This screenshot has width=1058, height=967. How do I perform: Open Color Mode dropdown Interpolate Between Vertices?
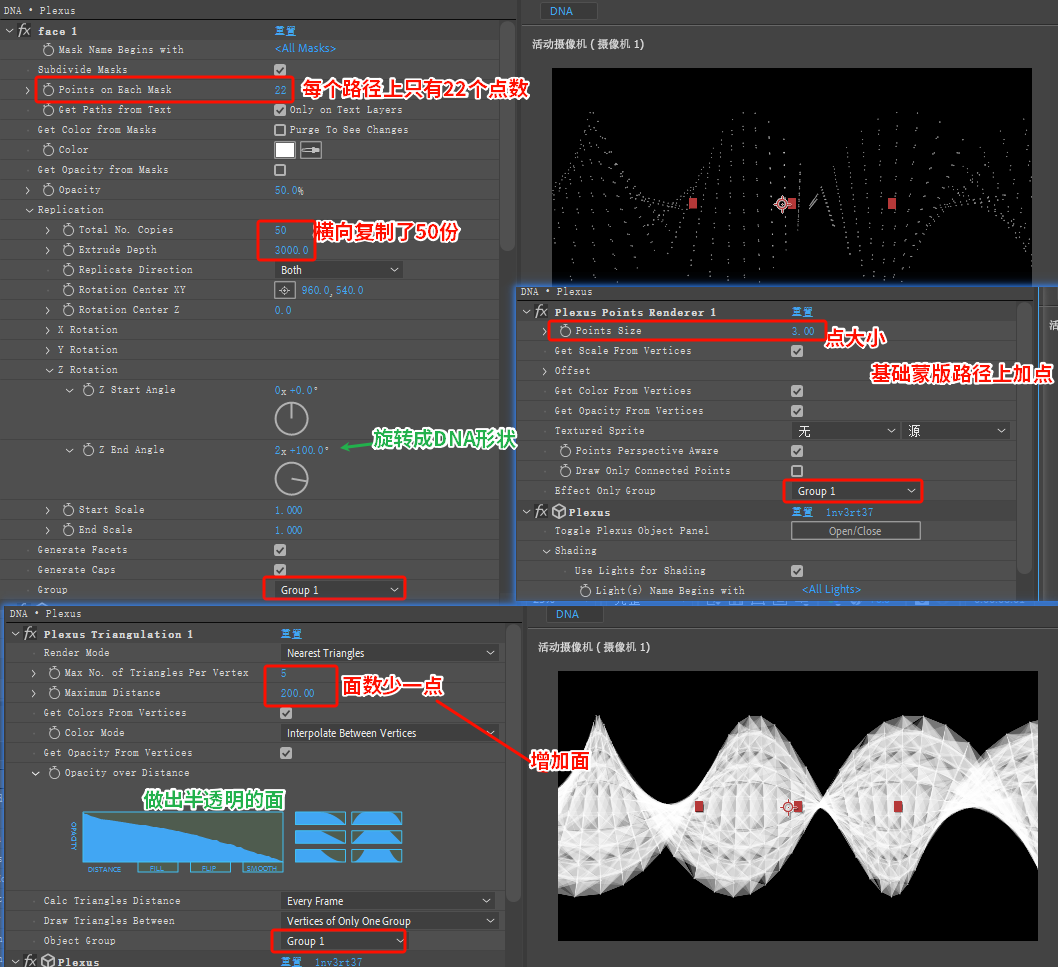click(389, 733)
